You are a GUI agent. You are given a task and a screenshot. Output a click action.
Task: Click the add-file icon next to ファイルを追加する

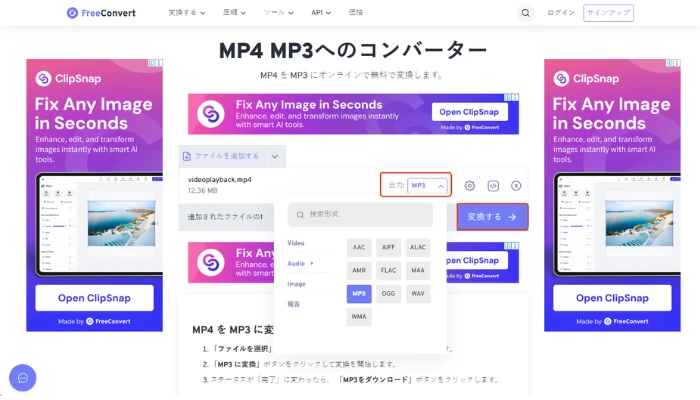coord(187,156)
